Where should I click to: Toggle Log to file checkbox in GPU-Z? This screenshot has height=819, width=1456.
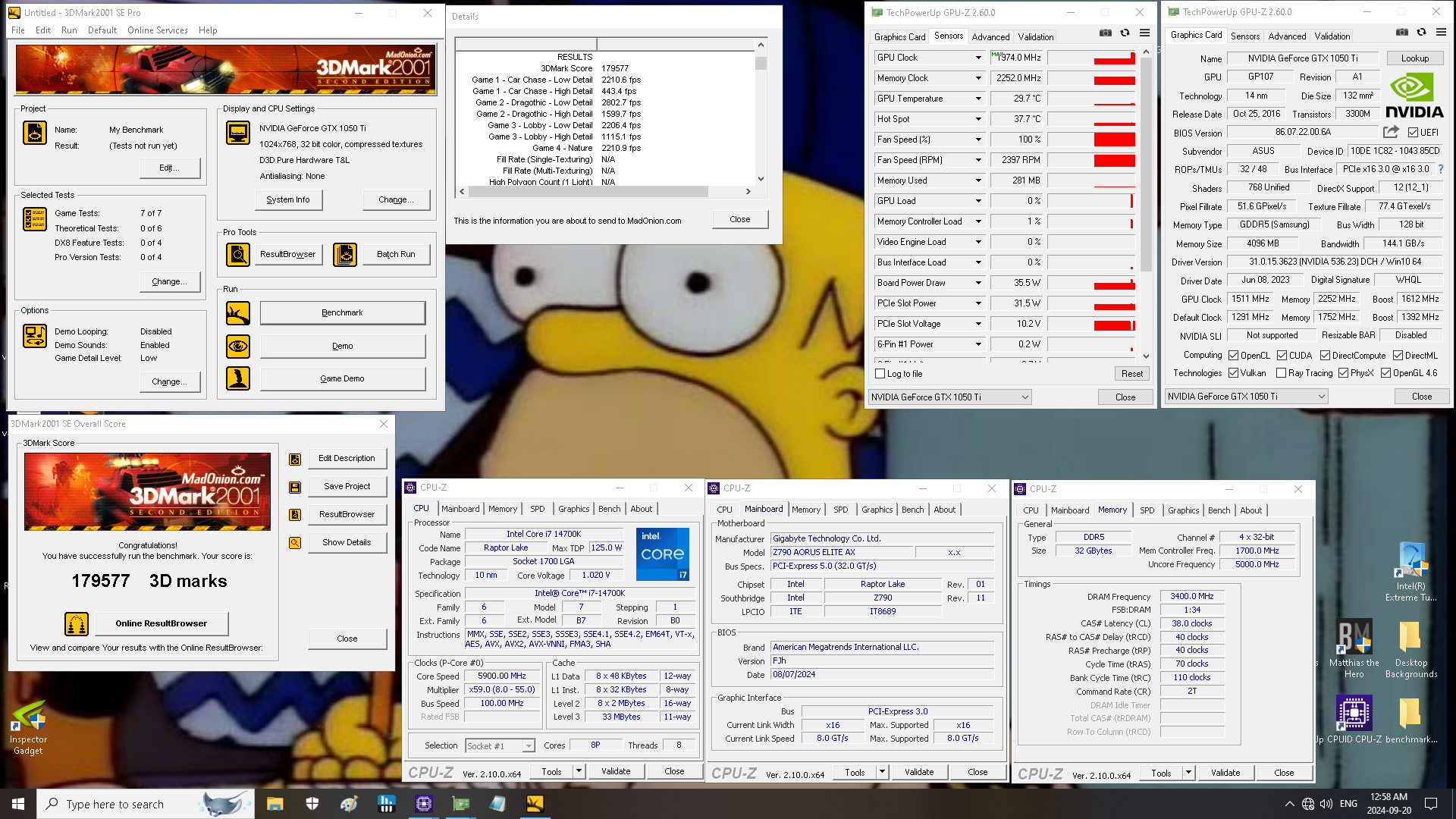tap(880, 374)
